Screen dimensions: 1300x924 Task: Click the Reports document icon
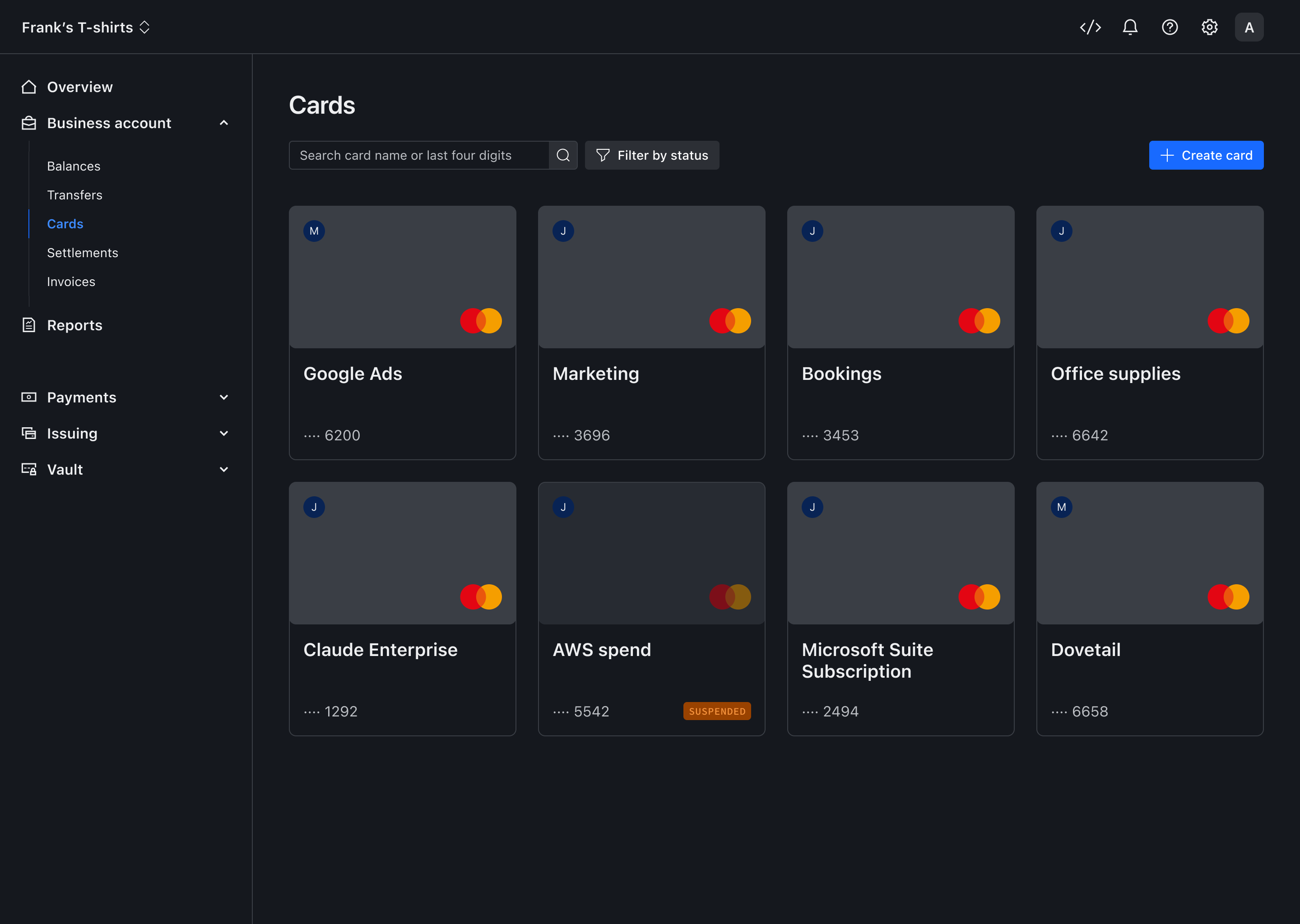pos(29,325)
